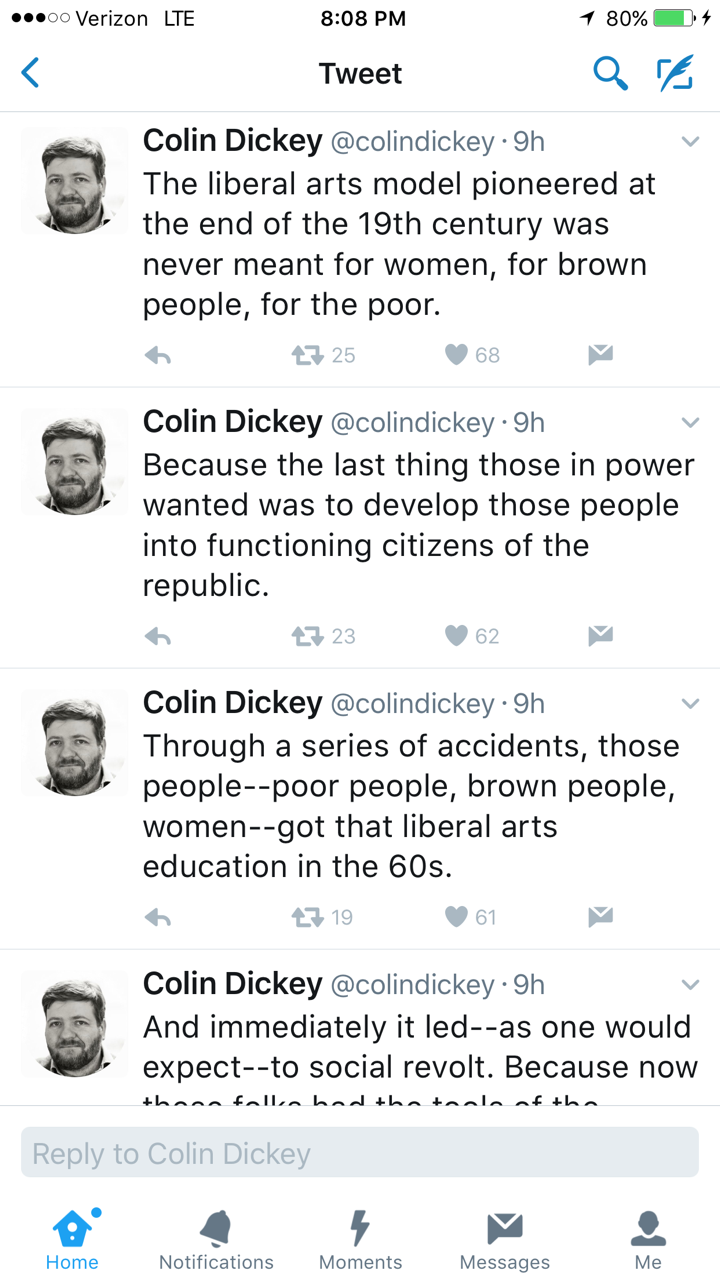The height and width of the screenshot is (1280, 720).
Task: Open the chevron menu on the third tweet
Action: coord(690,704)
